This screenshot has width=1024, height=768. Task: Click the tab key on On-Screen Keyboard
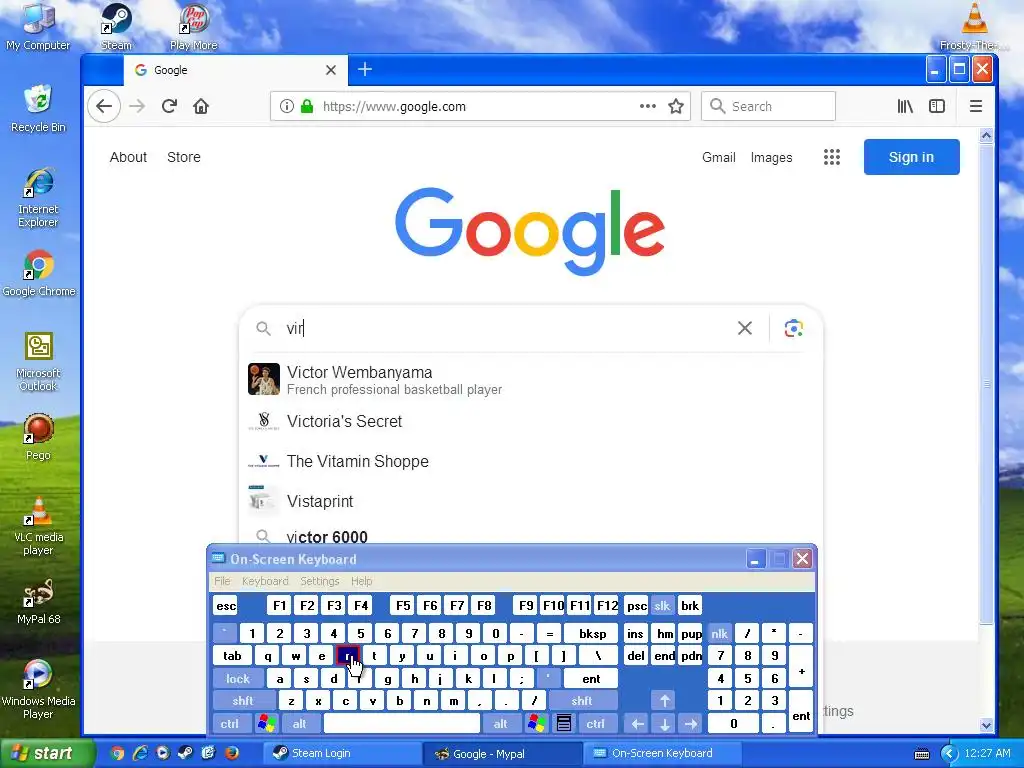(232, 656)
